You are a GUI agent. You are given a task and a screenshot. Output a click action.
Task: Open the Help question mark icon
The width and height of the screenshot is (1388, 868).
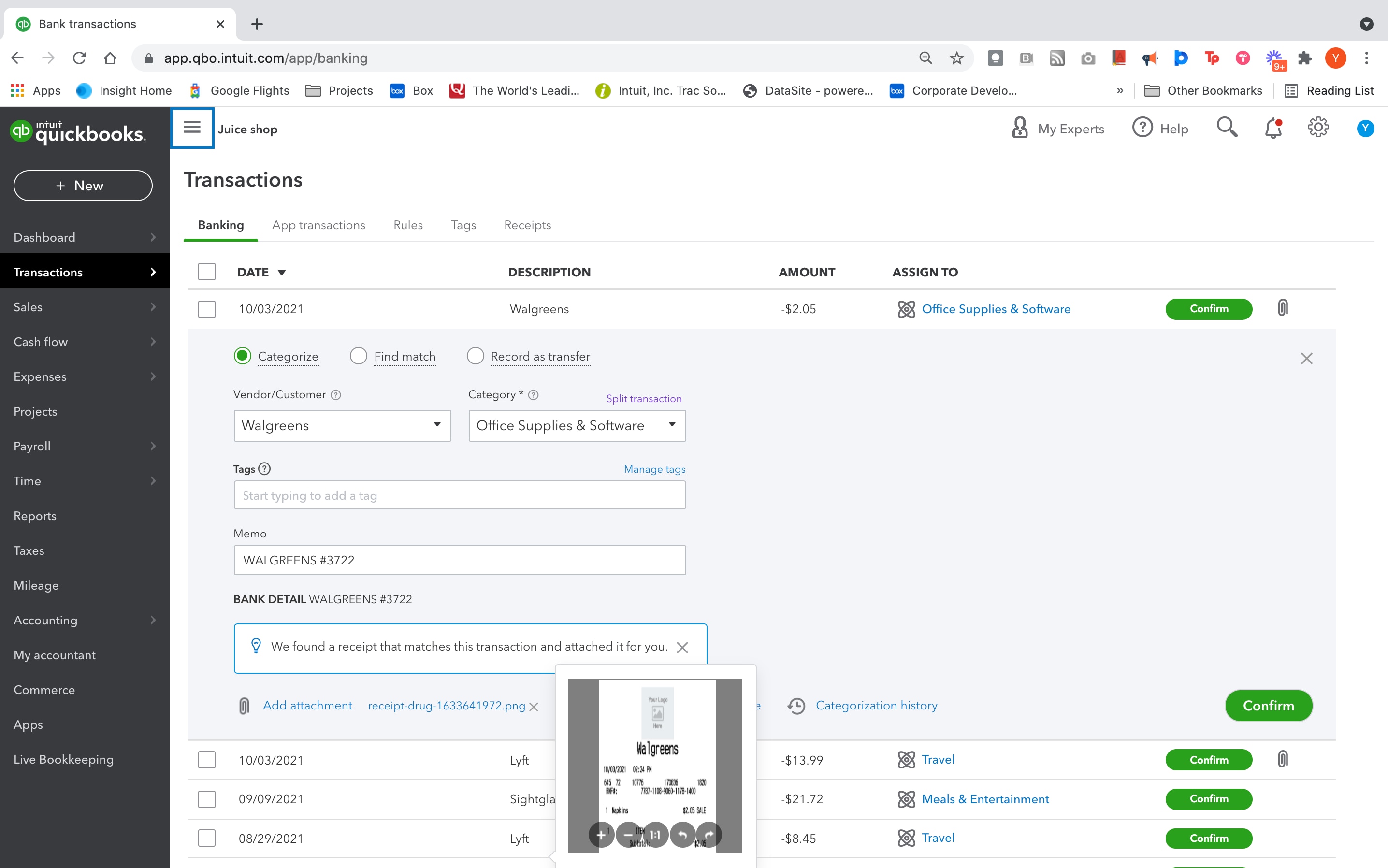1142,128
